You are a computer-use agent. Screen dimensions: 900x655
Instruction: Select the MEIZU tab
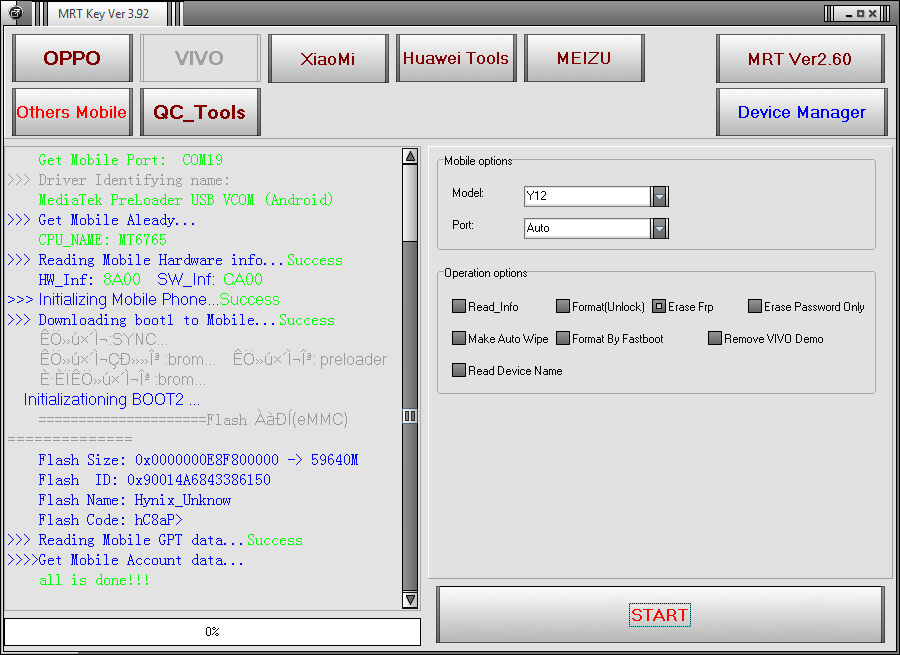point(584,58)
